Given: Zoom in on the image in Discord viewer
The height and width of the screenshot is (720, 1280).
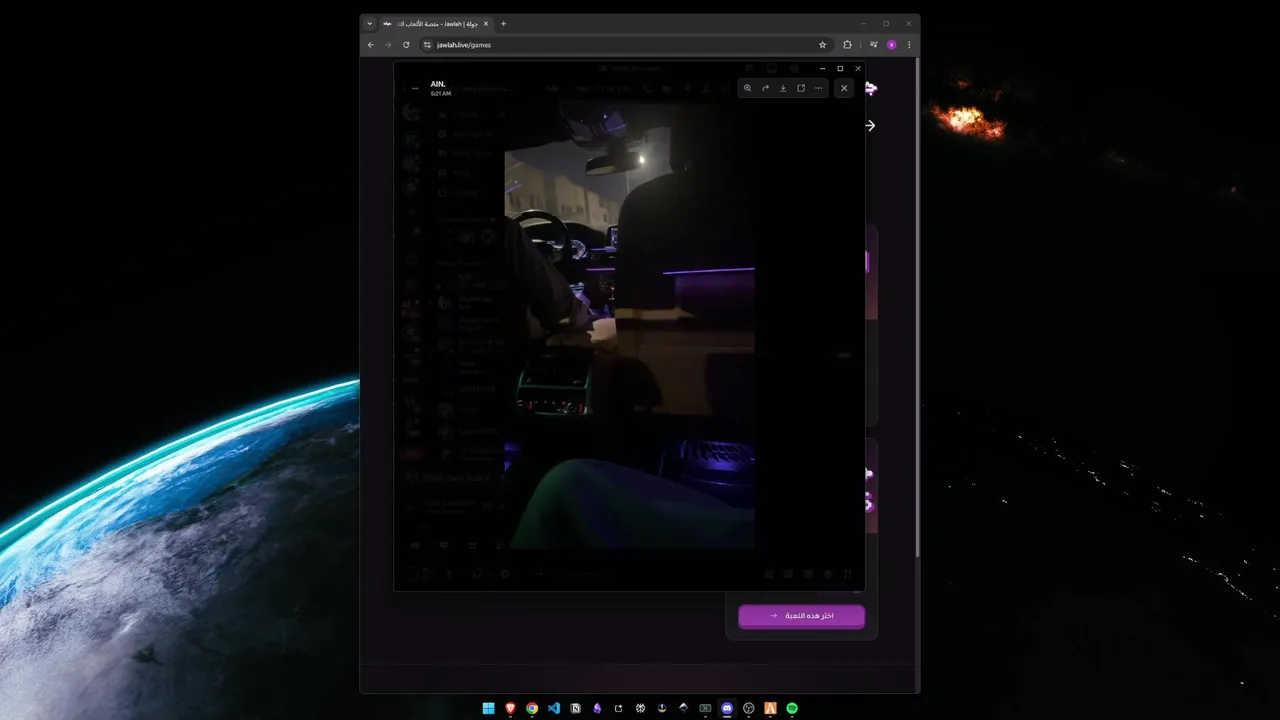Looking at the screenshot, I should click(x=747, y=88).
